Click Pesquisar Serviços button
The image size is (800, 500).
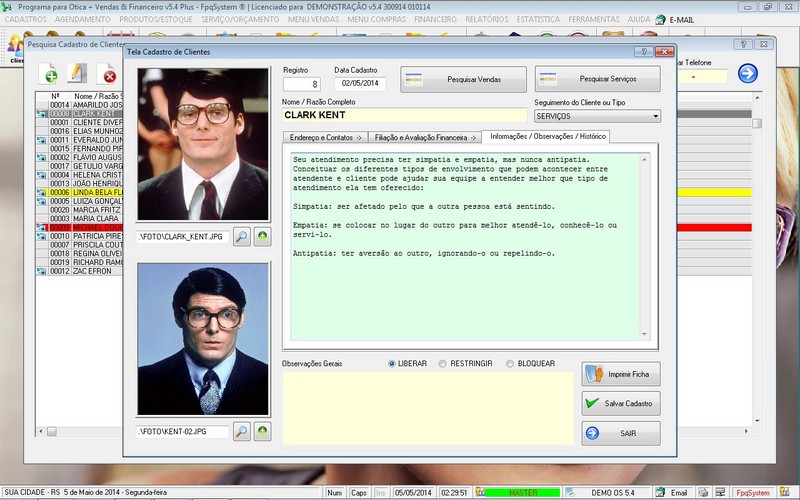coord(597,79)
